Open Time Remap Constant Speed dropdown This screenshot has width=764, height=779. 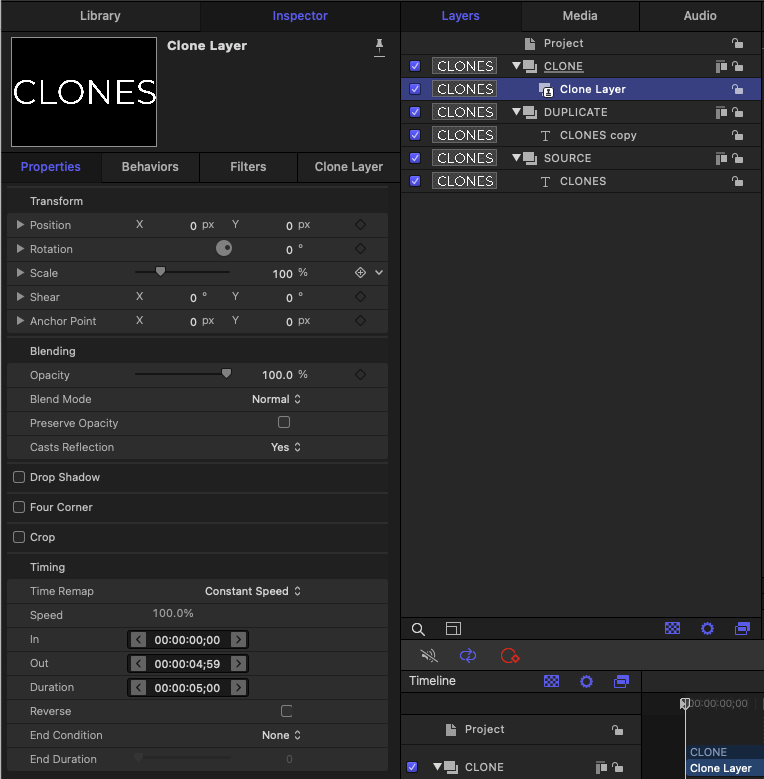253,591
